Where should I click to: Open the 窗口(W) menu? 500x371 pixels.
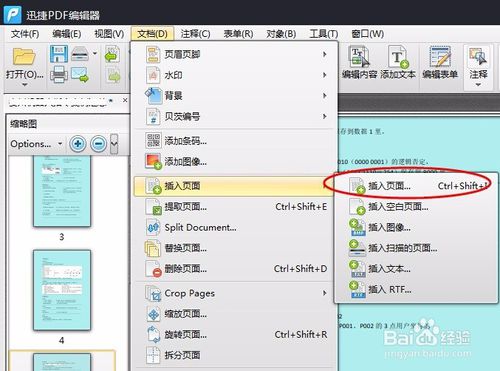tap(367, 34)
